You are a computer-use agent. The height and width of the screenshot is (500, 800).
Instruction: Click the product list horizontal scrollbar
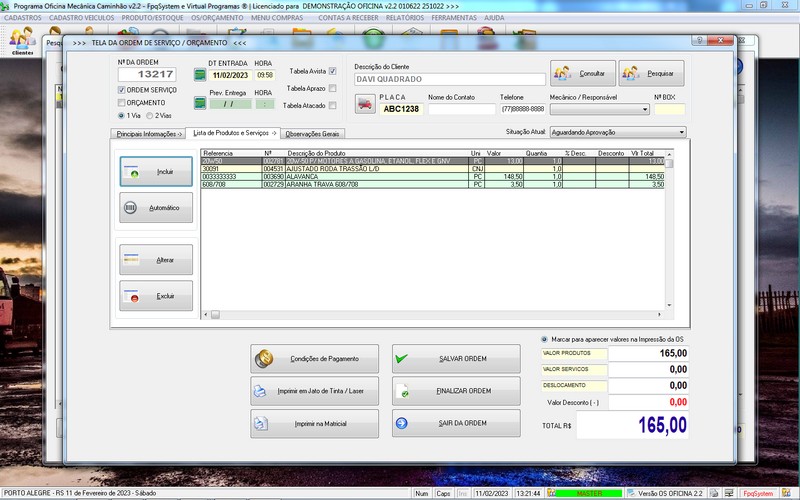pos(433,315)
